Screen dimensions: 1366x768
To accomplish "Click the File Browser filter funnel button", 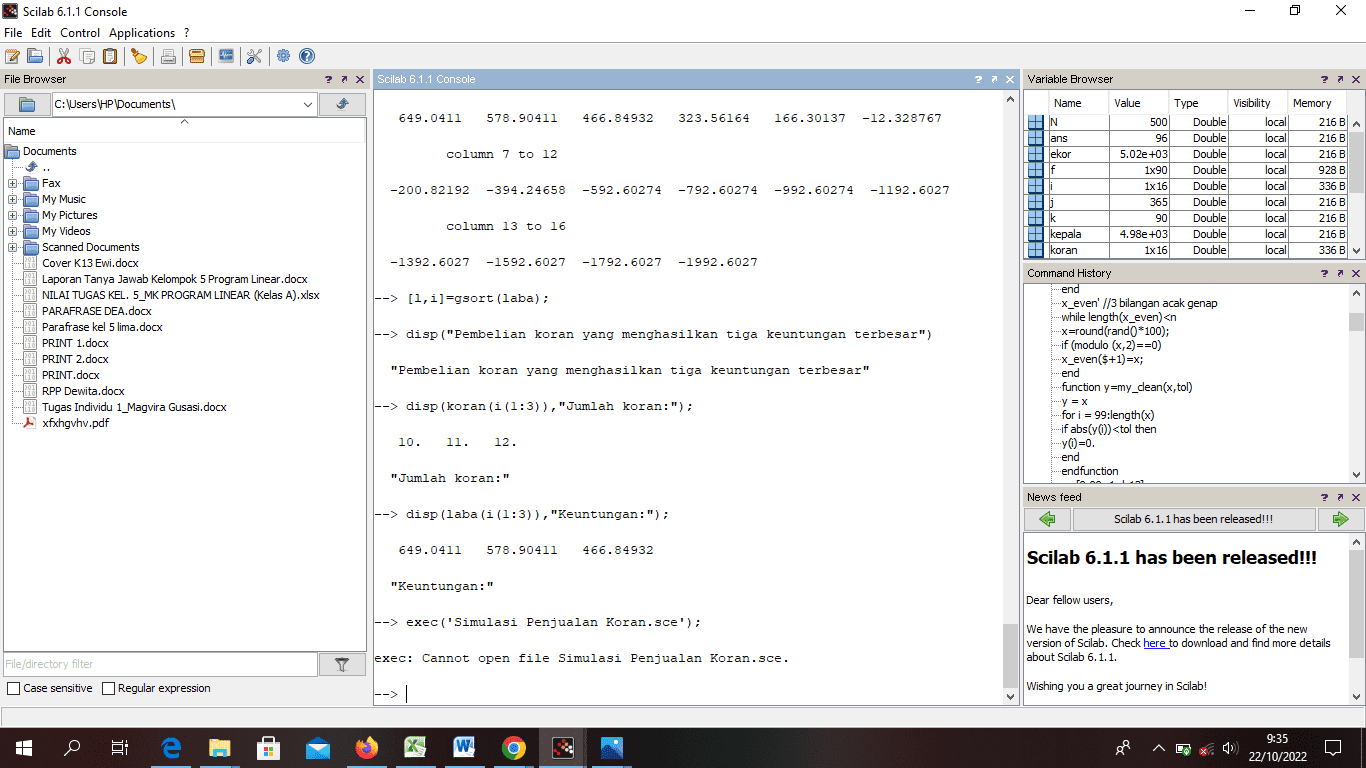I will click(342, 664).
